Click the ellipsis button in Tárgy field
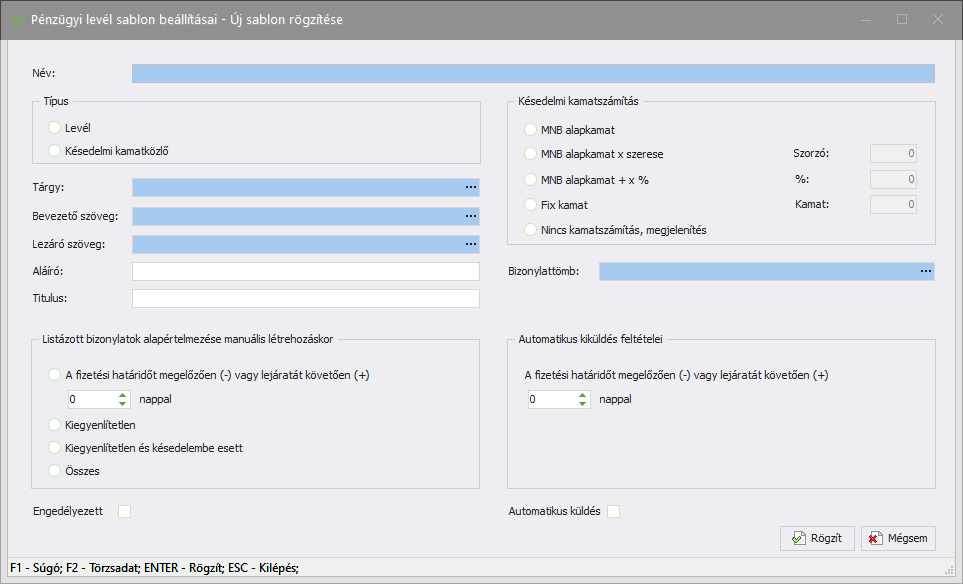This screenshot has width=963, height=584. (470, 187)
